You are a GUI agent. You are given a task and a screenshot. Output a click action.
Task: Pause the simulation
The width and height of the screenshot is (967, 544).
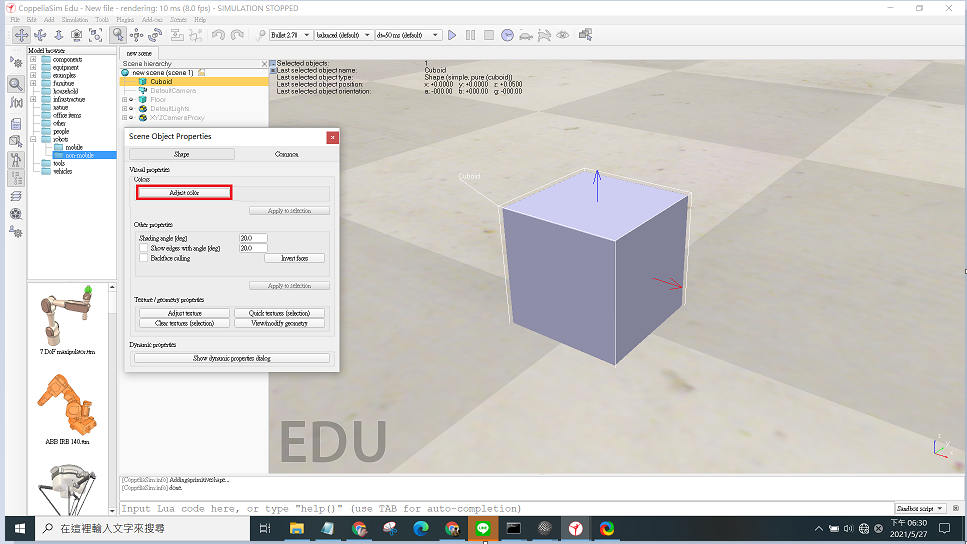[x=471, y=35]
